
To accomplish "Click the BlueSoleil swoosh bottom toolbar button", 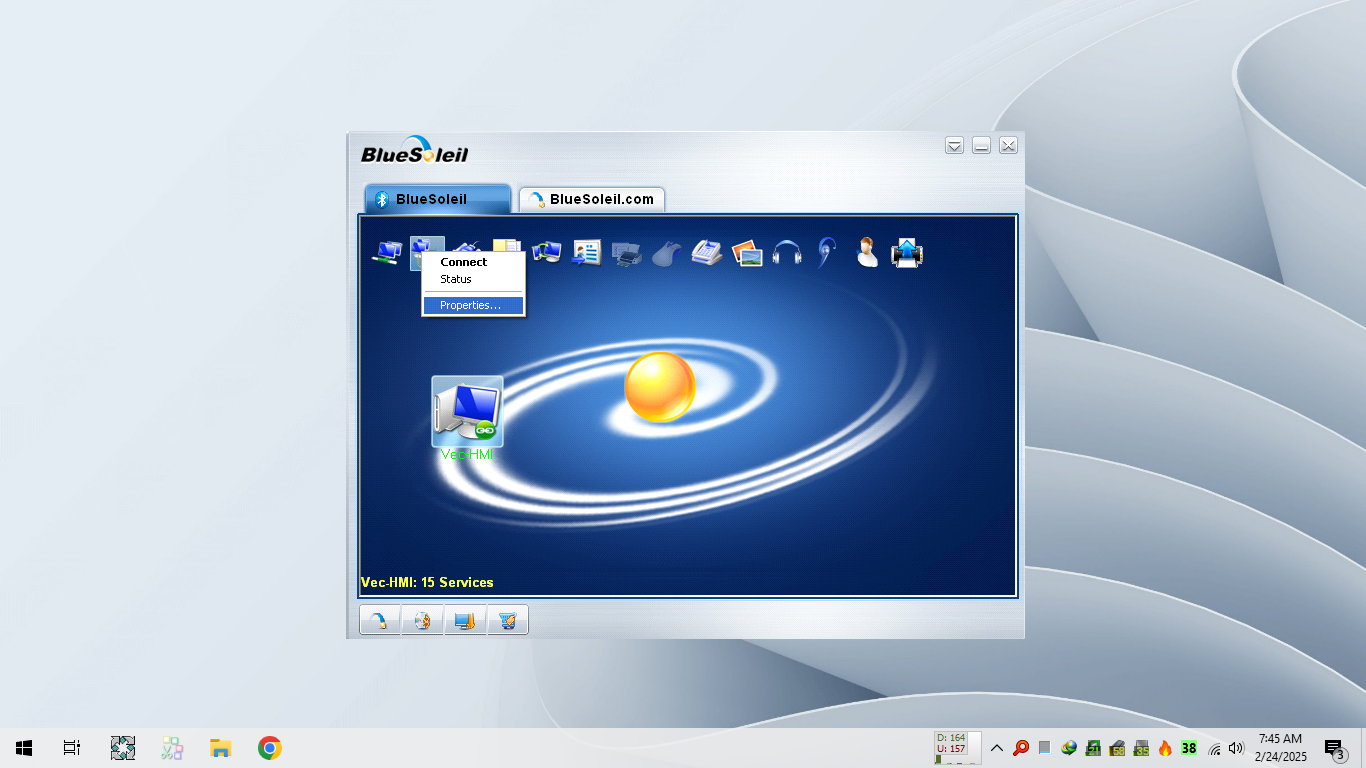I will point(380,621).
